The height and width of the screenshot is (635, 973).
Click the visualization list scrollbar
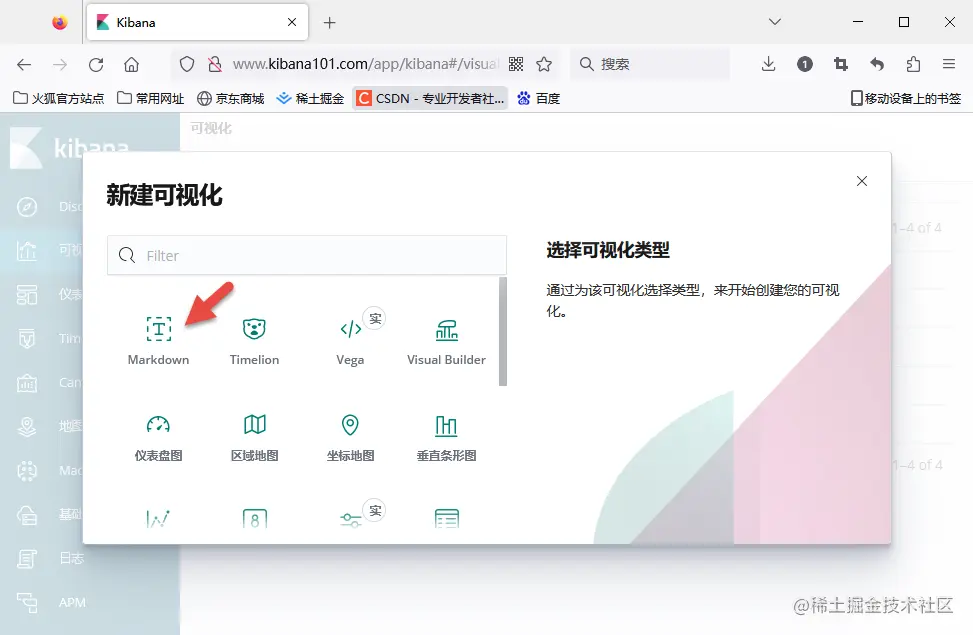point(503,331)
